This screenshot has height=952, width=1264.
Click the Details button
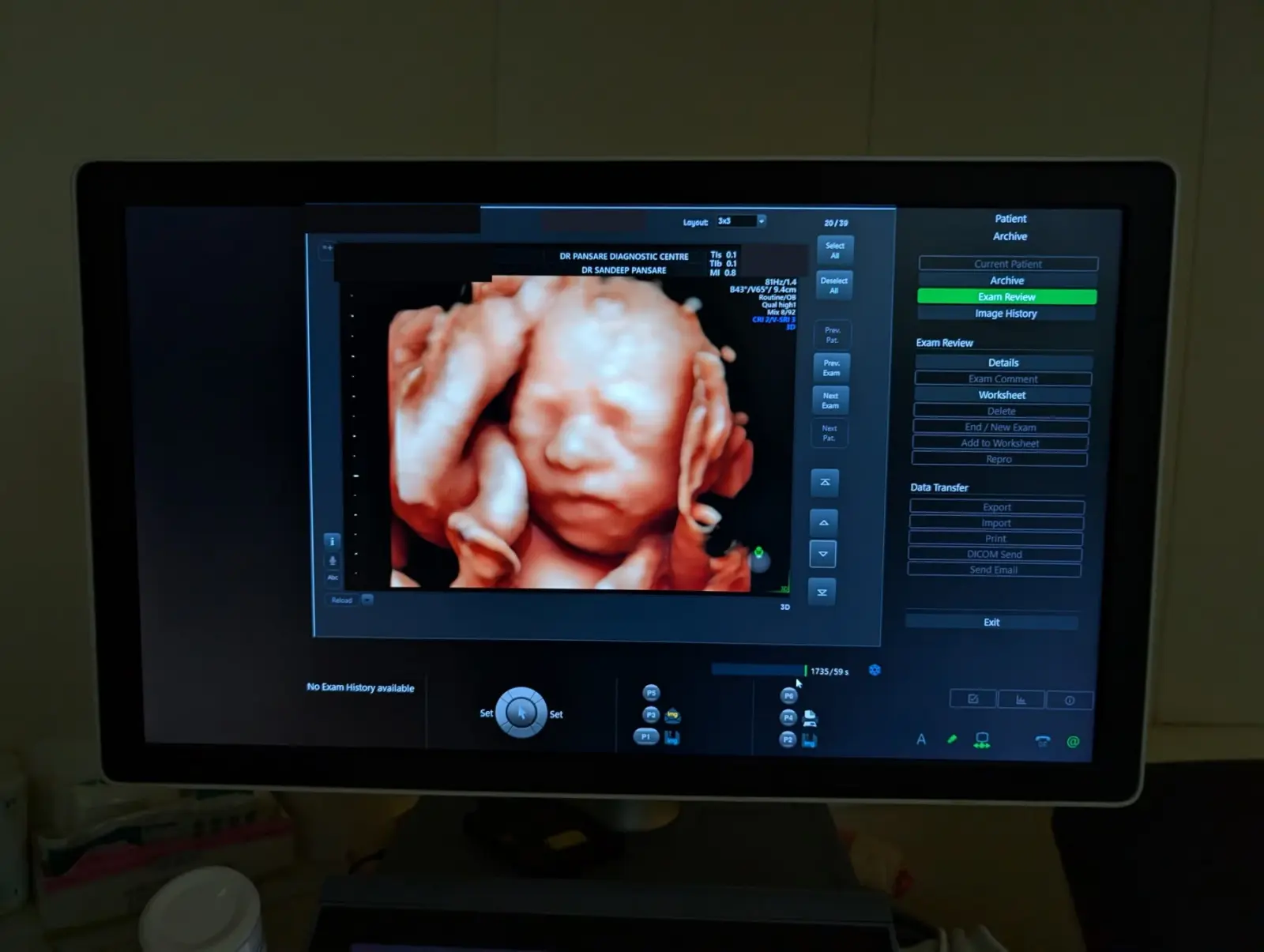(x=1003, y=363)
